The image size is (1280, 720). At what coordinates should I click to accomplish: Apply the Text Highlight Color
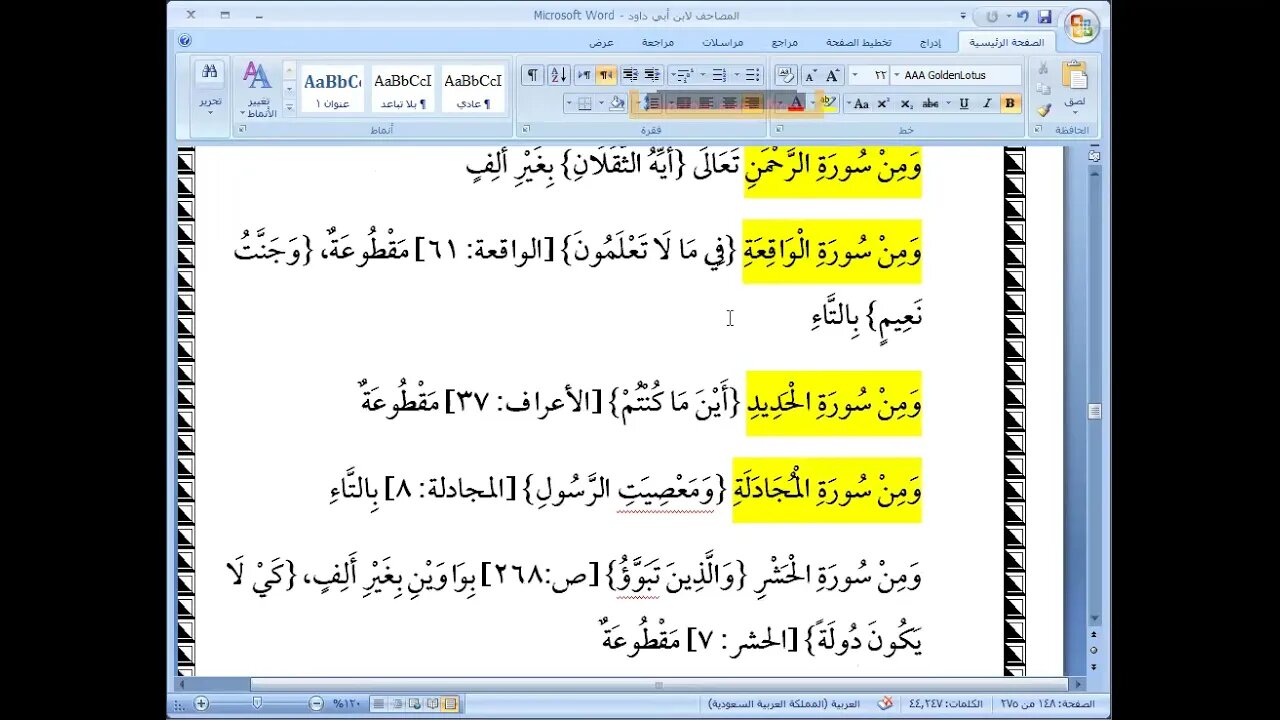click(x=828, y=103)
